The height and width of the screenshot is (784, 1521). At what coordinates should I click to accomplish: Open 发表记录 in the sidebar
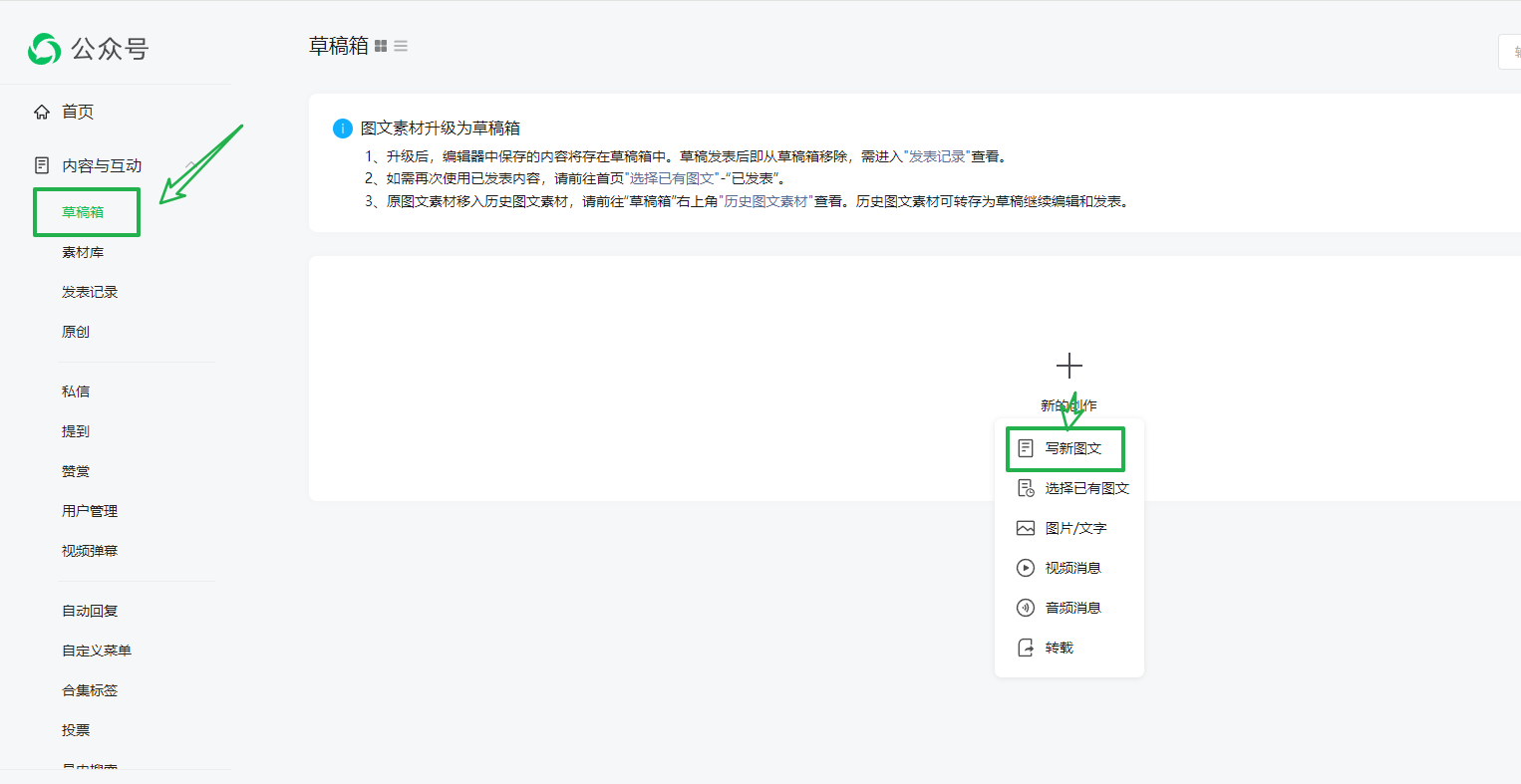[90, 292]
